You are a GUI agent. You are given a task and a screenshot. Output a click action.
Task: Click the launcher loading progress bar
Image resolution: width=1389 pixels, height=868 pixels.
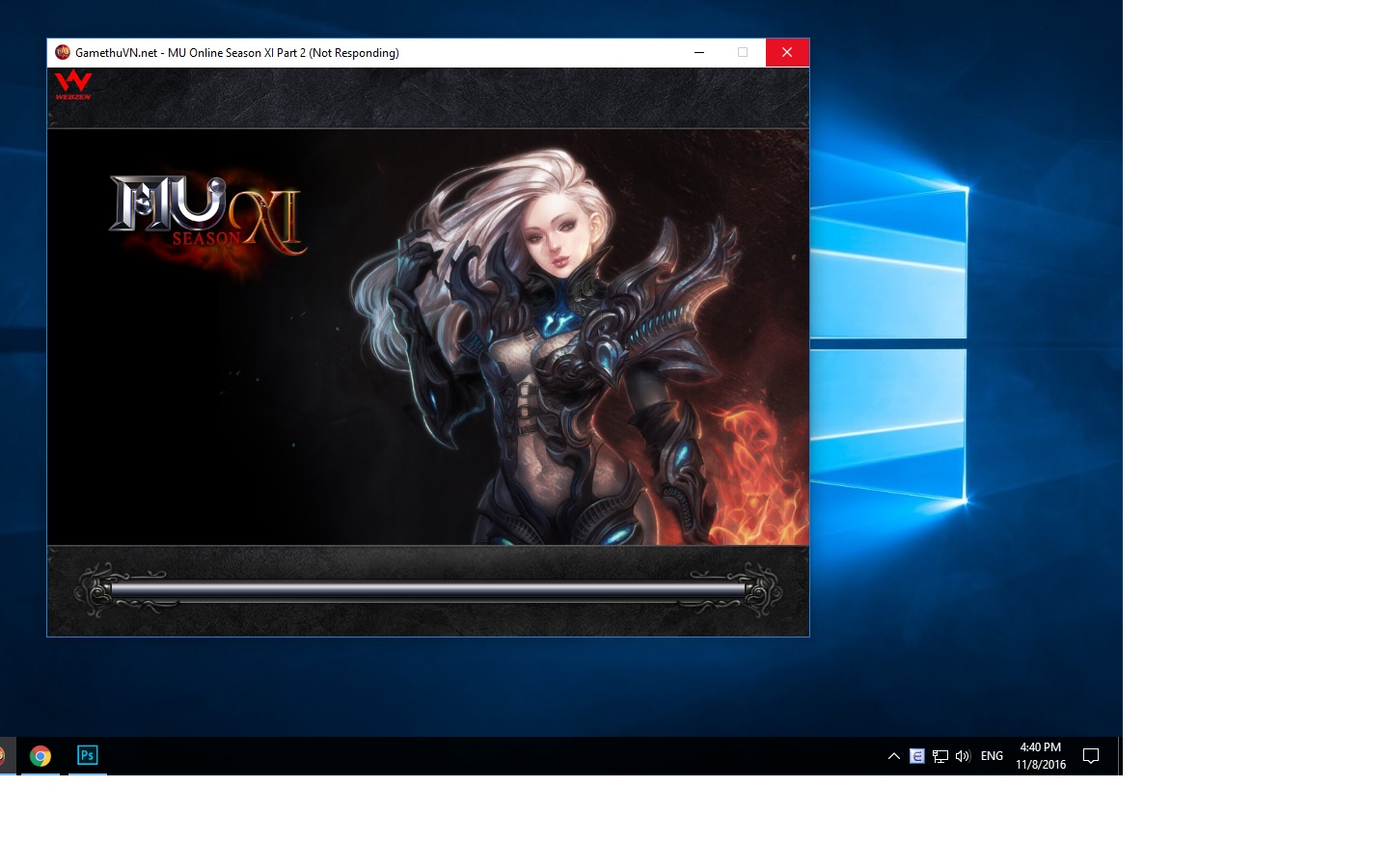click(428, 589)
